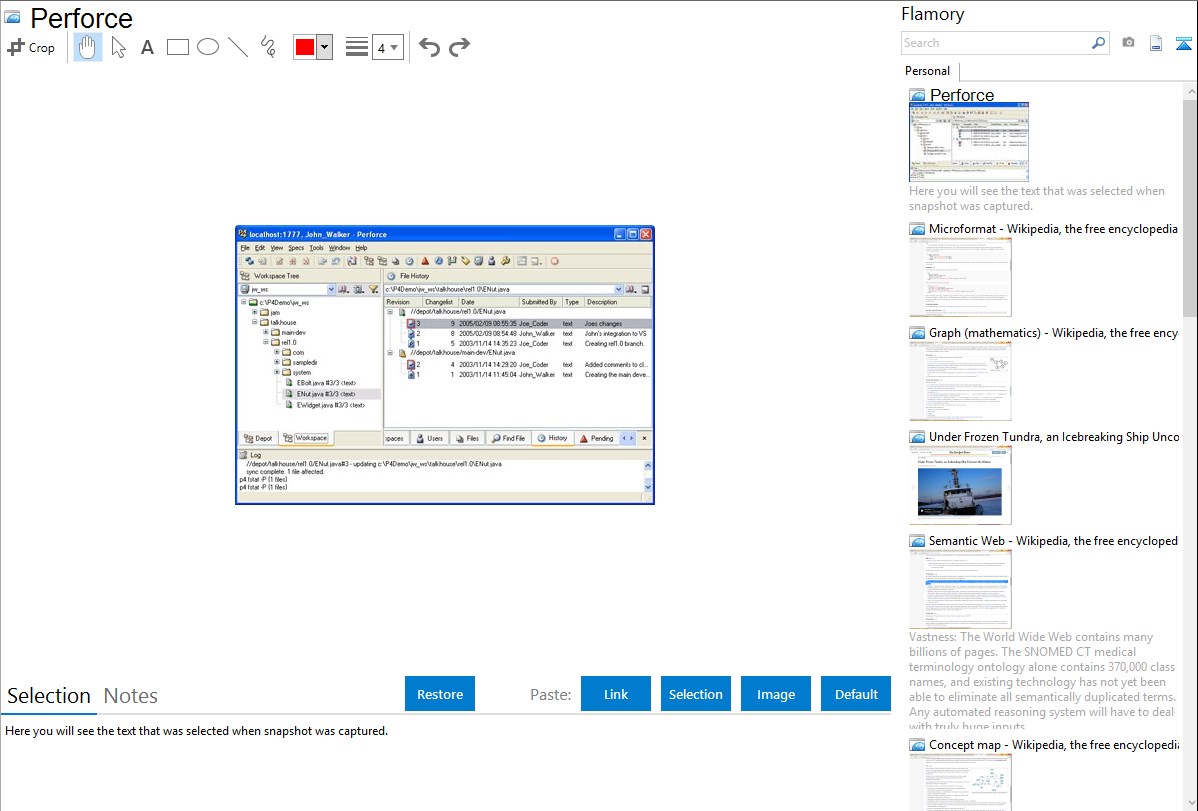
Task: Click 'Semantic Web - Wikipedia' snapshot title
Action: point(1053,540)
